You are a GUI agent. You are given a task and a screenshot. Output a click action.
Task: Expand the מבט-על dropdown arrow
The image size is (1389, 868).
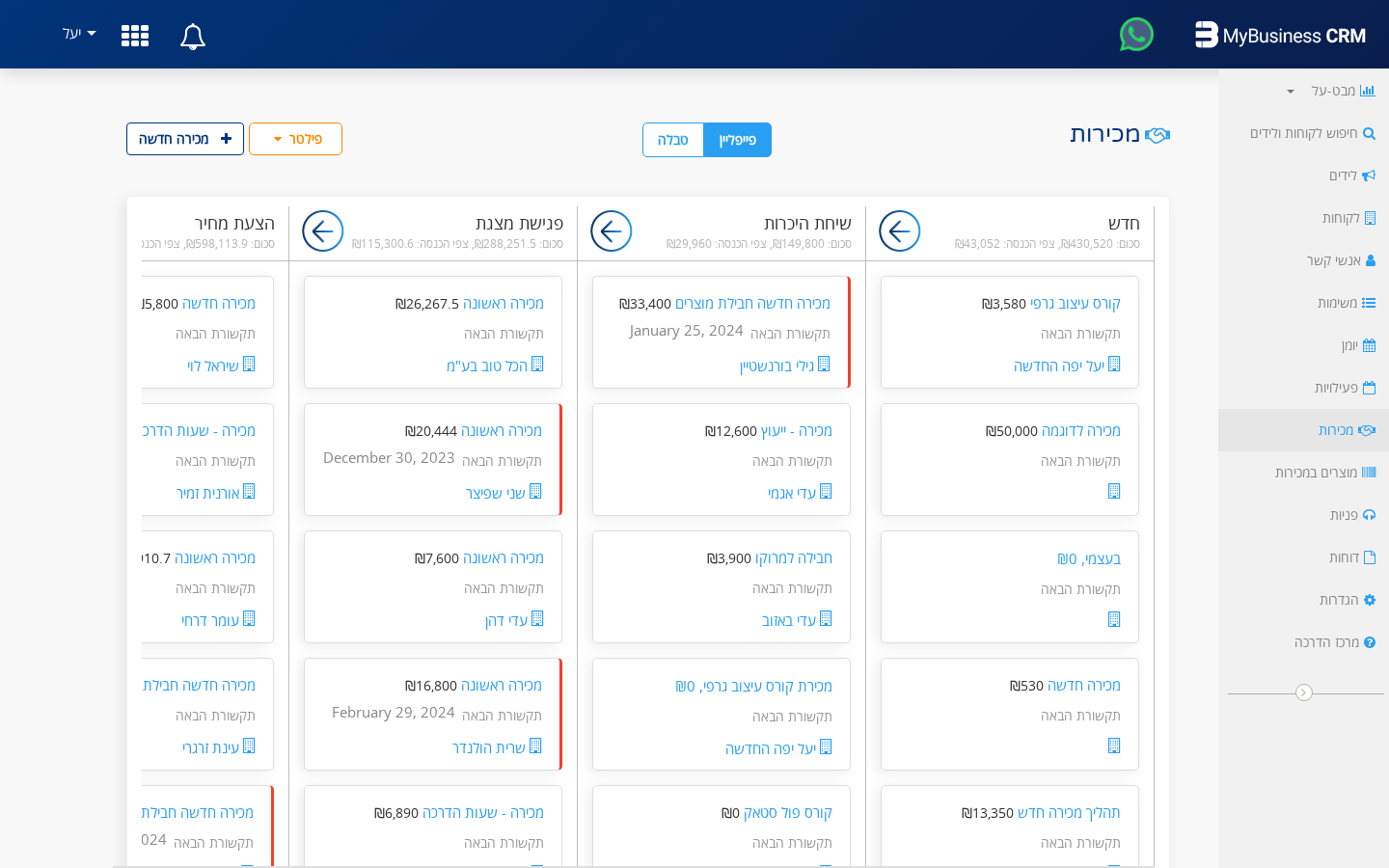[x=1290, y=91]
